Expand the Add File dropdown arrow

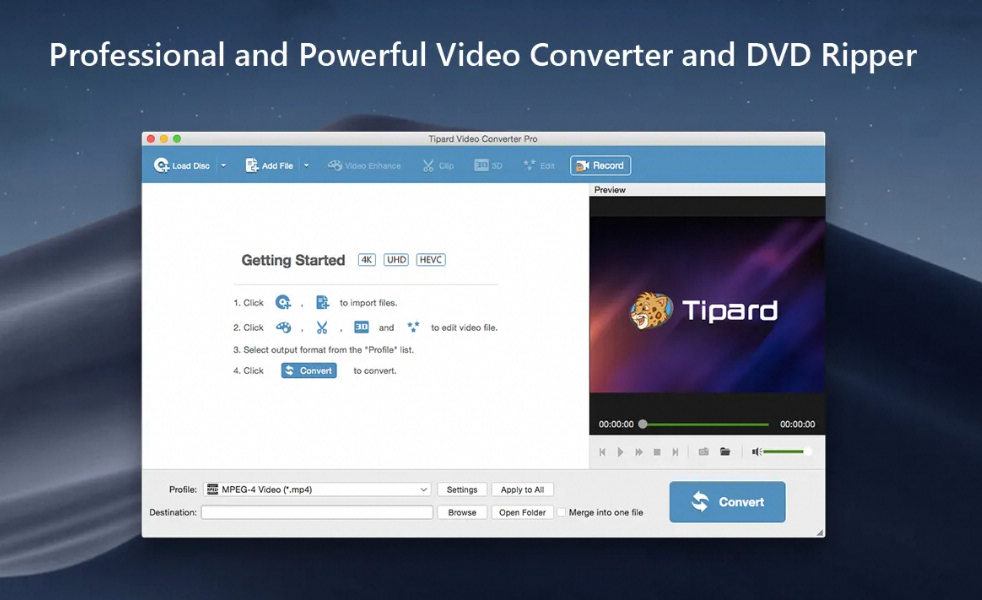(306, 165)
